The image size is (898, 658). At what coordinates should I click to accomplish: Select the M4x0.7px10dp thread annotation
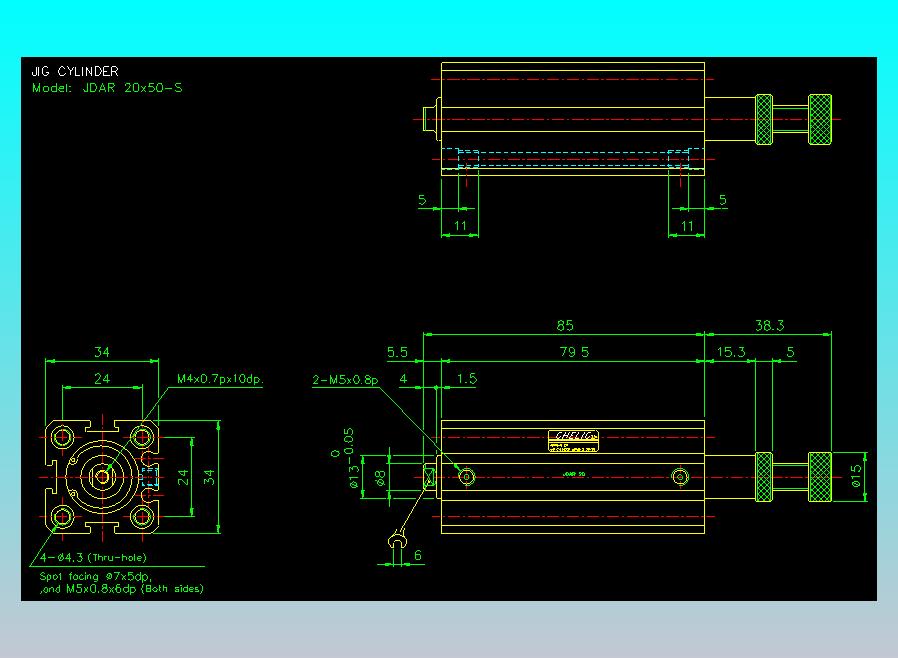point(220,379)
